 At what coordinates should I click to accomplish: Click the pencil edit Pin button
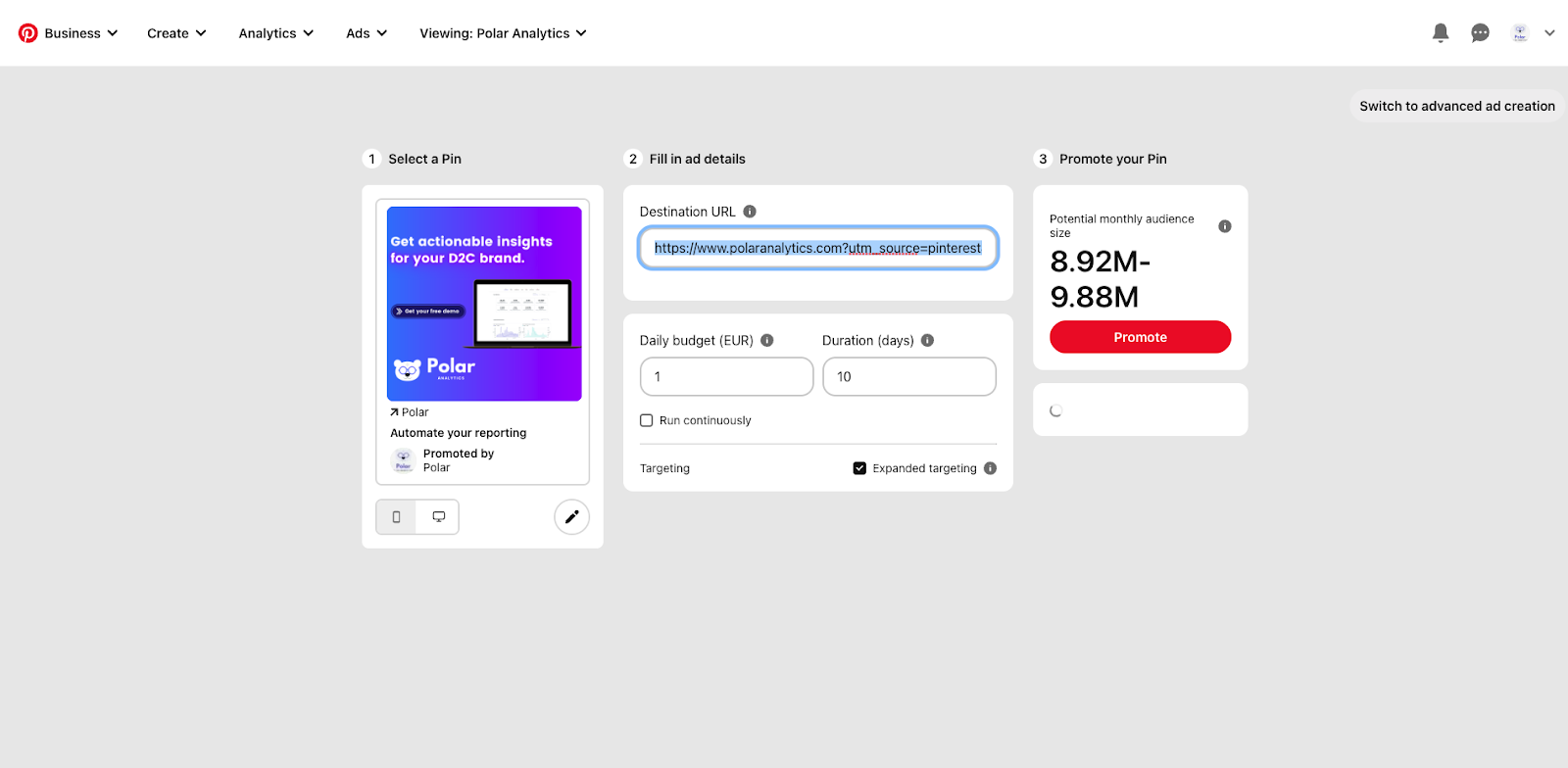(x=572, y=517)
